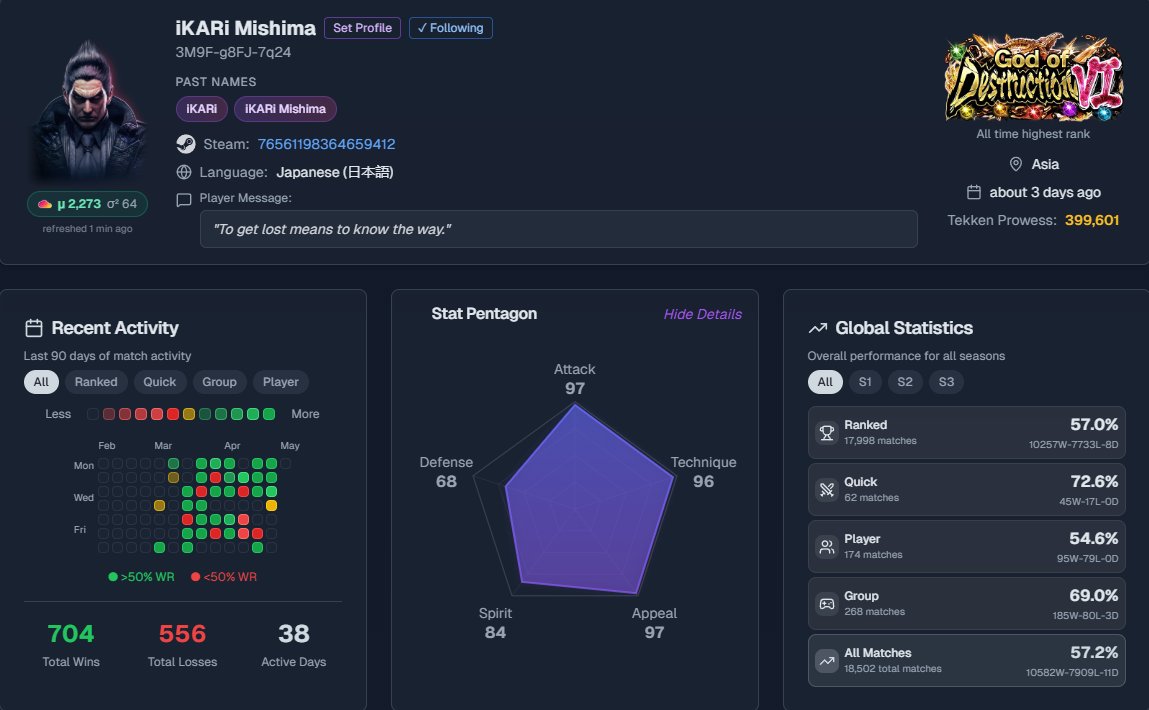Viewport: 1149px width, 710px height.
Task: Select the Player filter in Recent Activity
Action: click(281, 382)
